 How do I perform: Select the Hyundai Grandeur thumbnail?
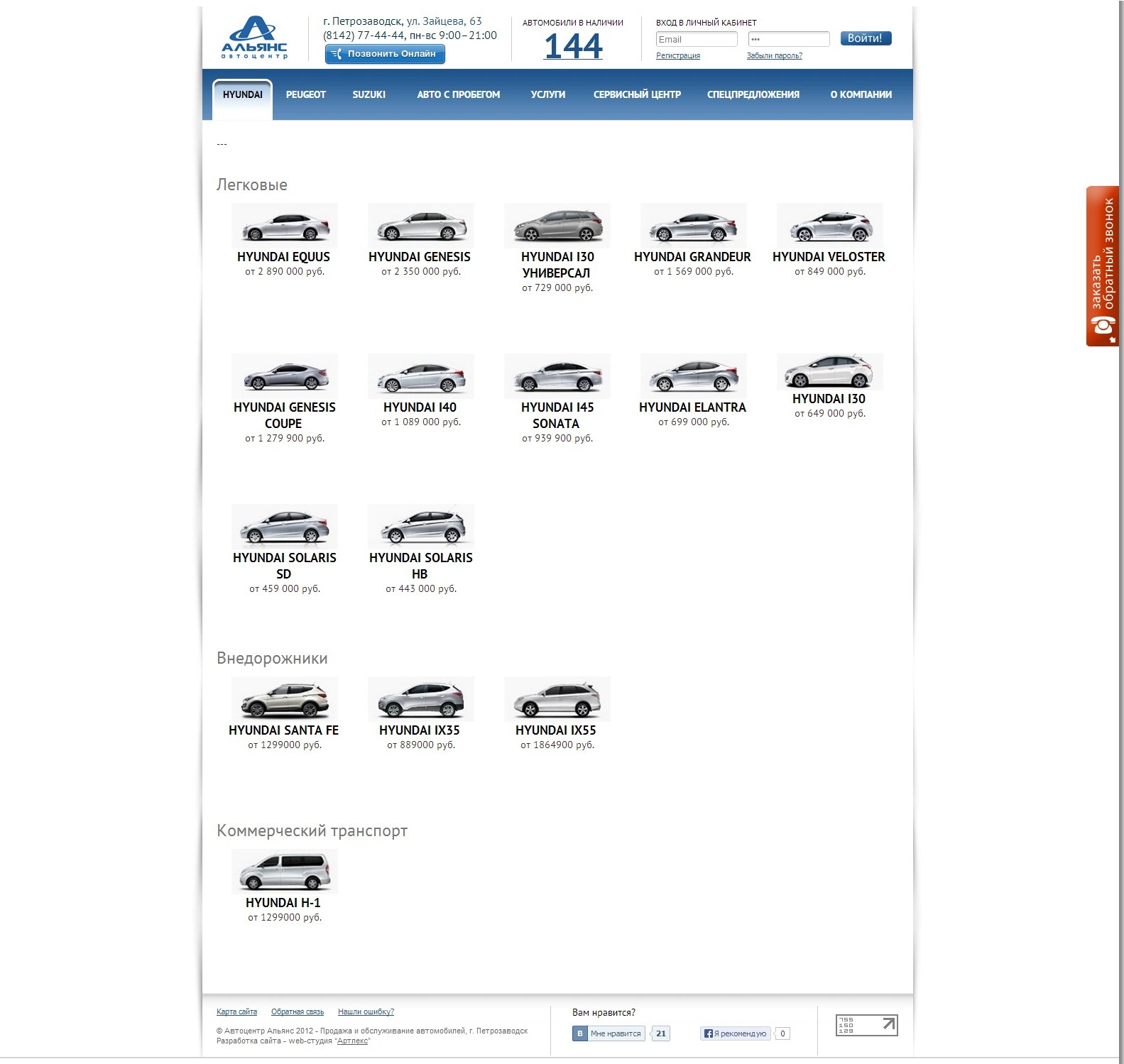[x=694, y=226]
